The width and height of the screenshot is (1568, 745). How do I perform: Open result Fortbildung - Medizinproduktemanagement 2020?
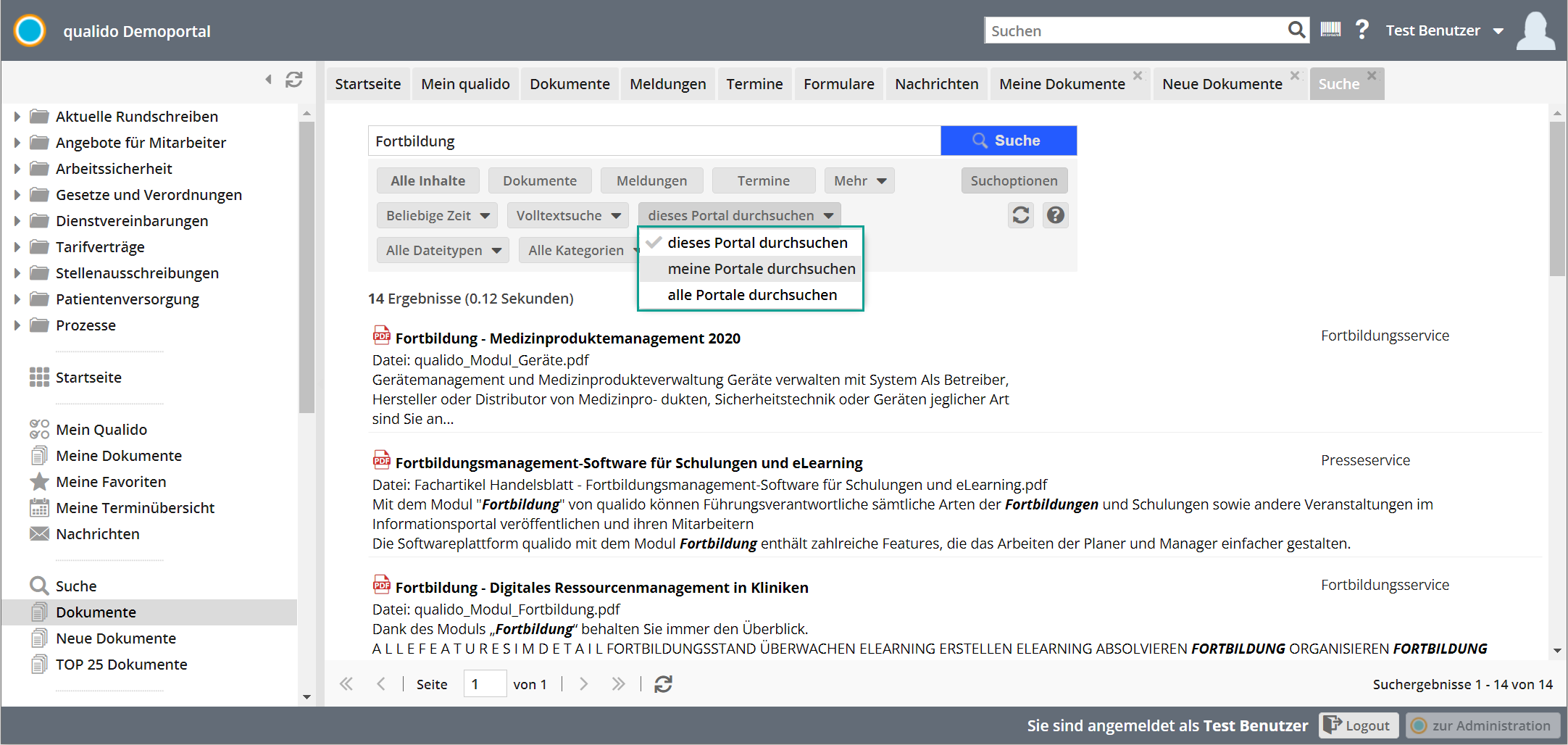[568, 338]
